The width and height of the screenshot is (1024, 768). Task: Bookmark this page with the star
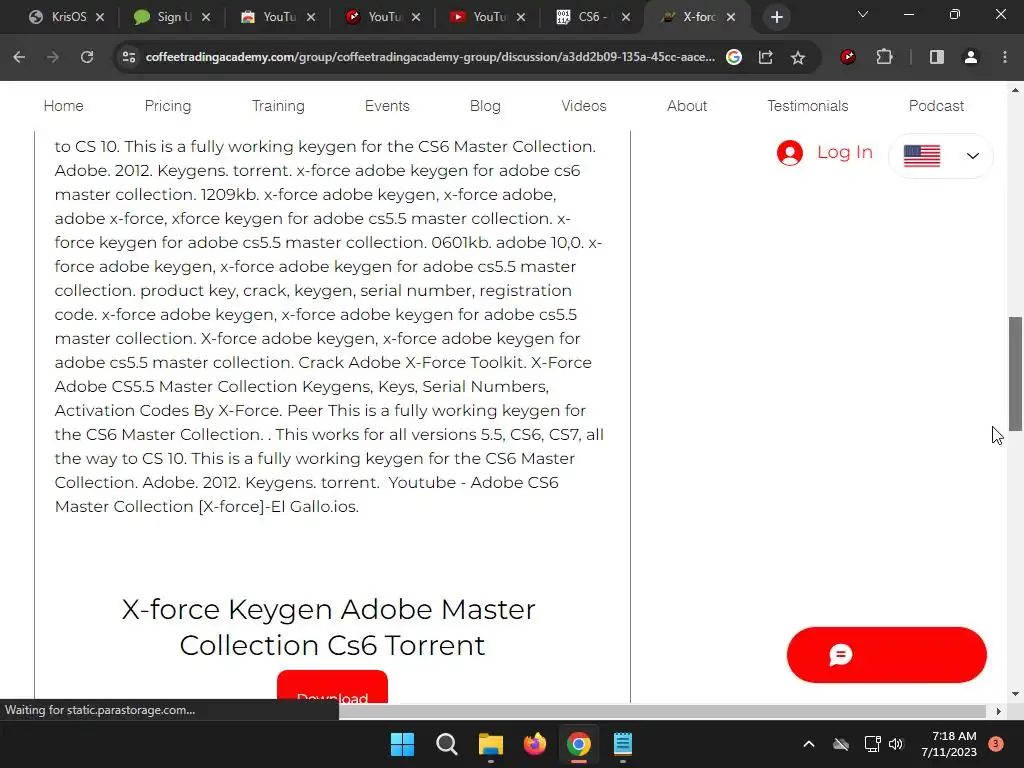coord(797,57)
